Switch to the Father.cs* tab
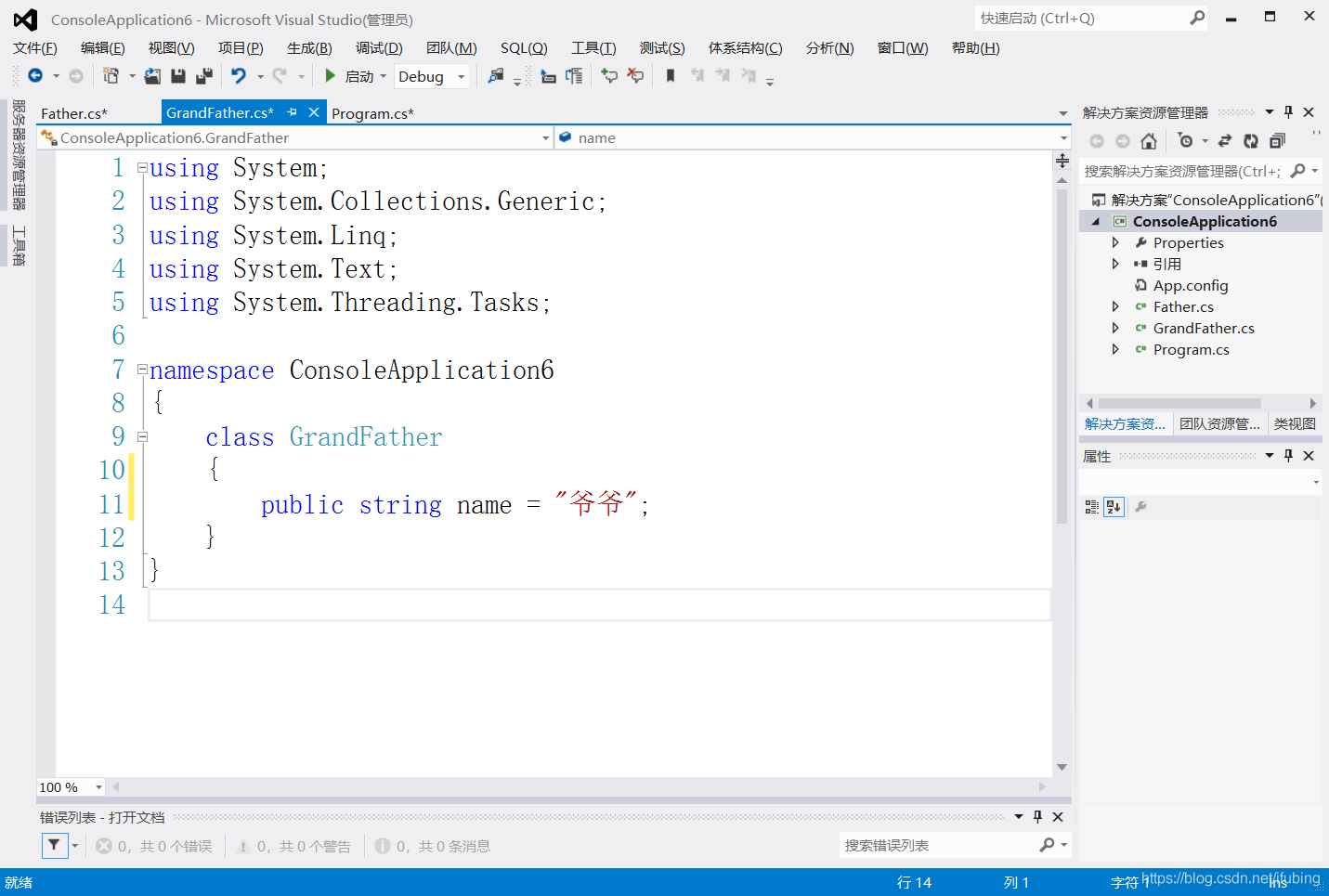Viewport: 1329px width, 896px height. coord(74,113)
